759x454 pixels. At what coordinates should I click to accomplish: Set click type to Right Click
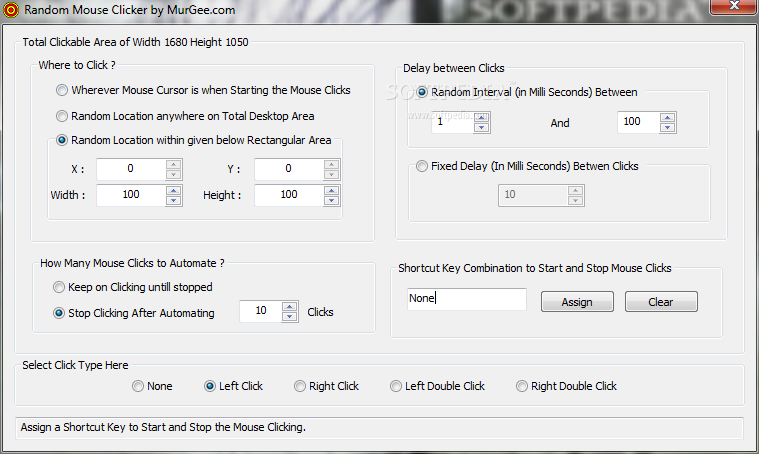click(300, 386)
